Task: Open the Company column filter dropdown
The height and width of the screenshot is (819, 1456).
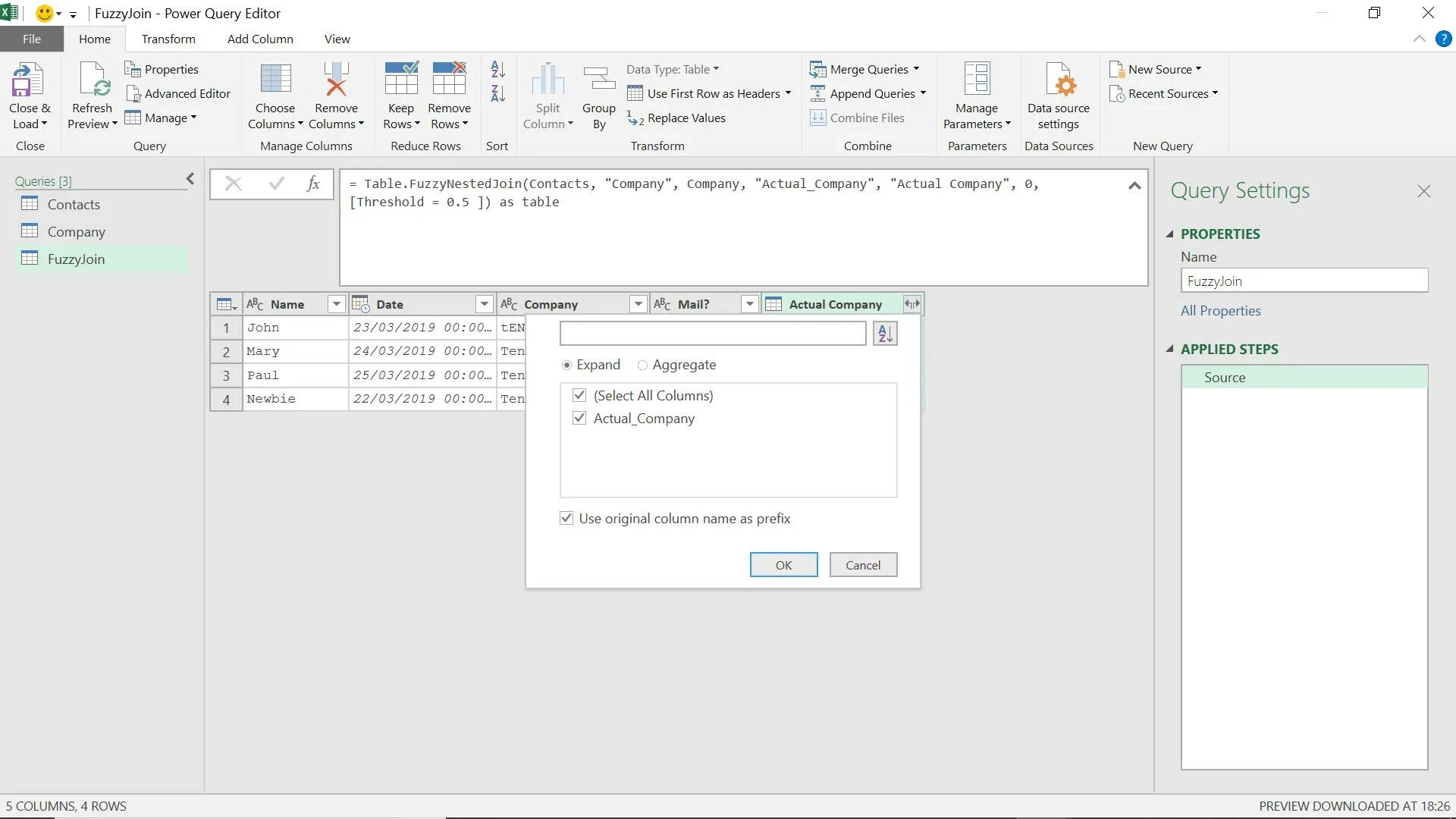Action: click(638, 304)
